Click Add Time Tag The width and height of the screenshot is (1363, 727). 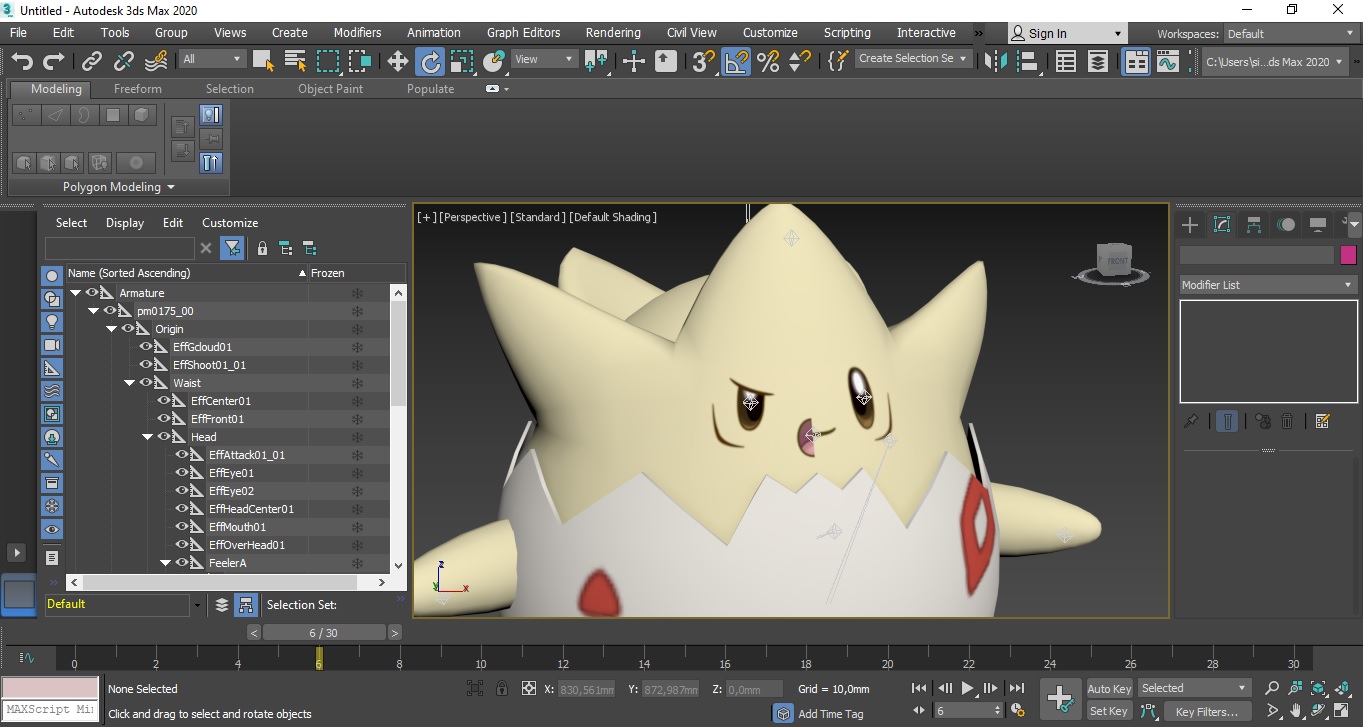831,714
